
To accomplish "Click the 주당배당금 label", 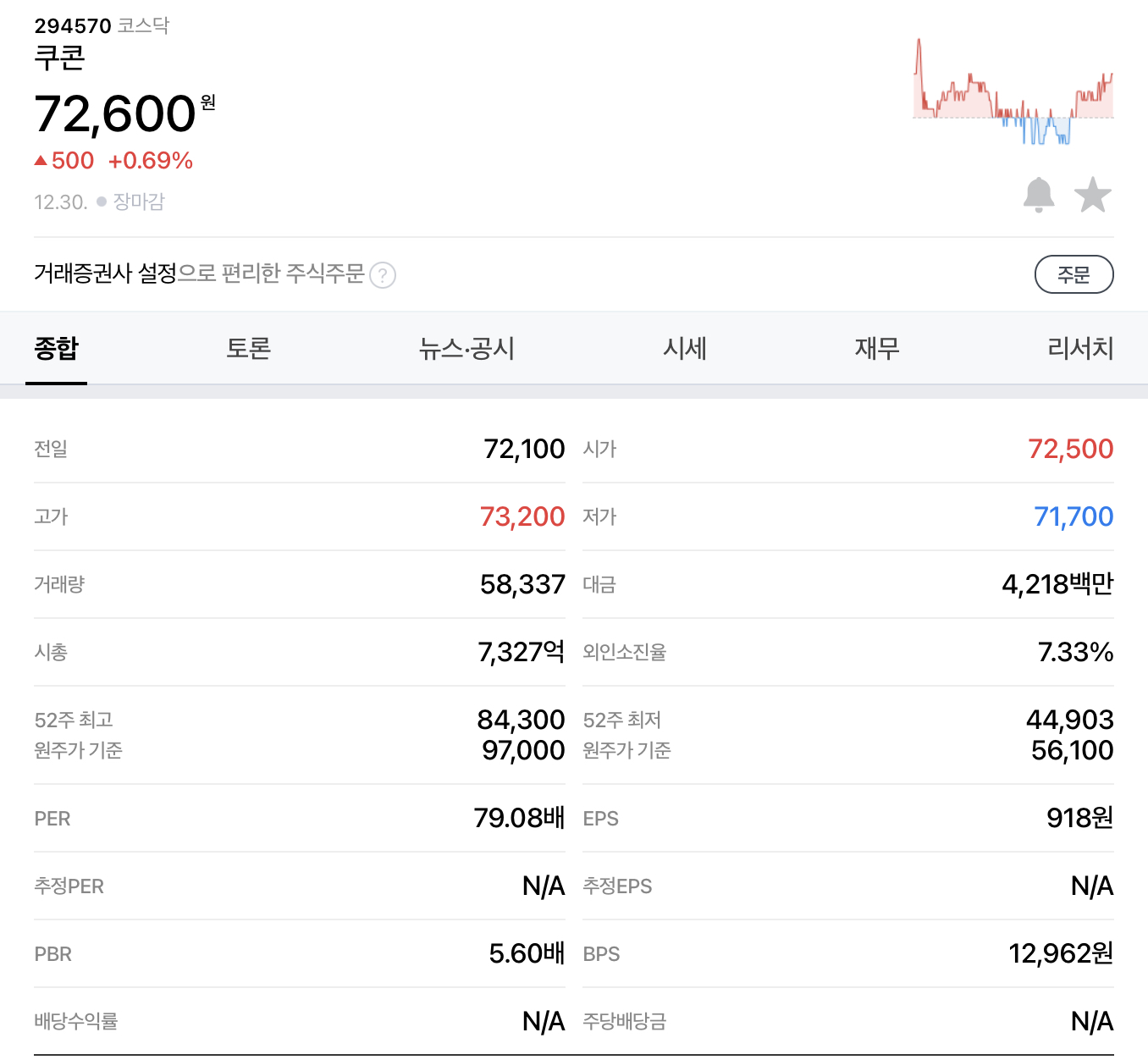I will 625,1021.
